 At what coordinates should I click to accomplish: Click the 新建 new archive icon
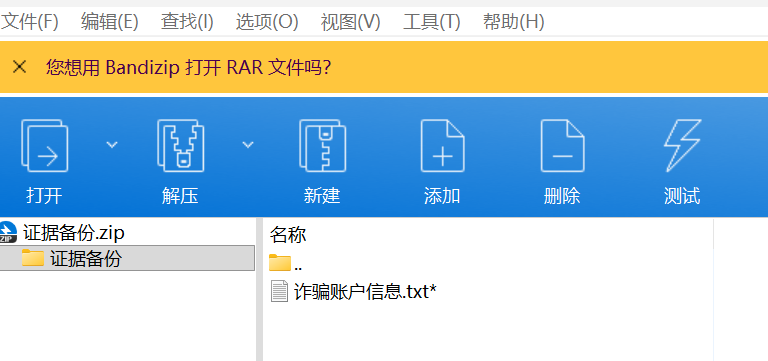click(x=322, y=145)
